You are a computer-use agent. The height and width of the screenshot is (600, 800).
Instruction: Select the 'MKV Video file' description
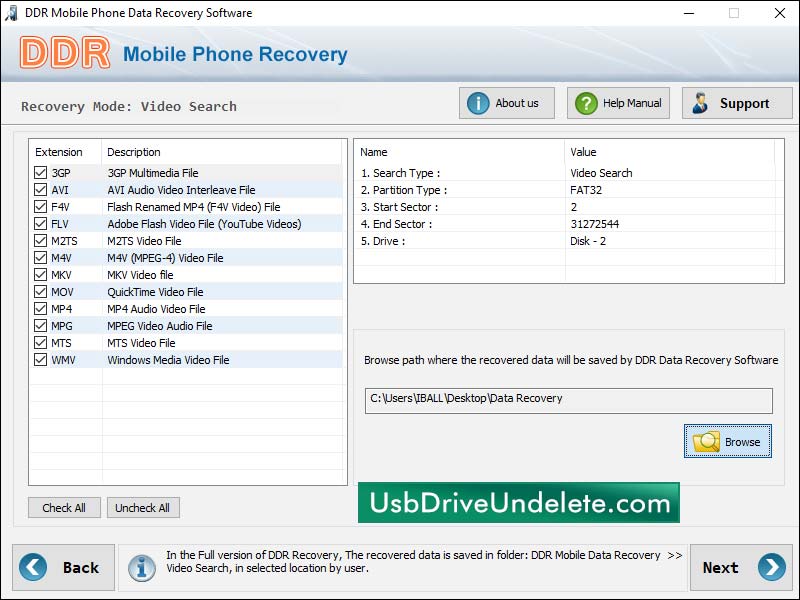click(140, 275)
